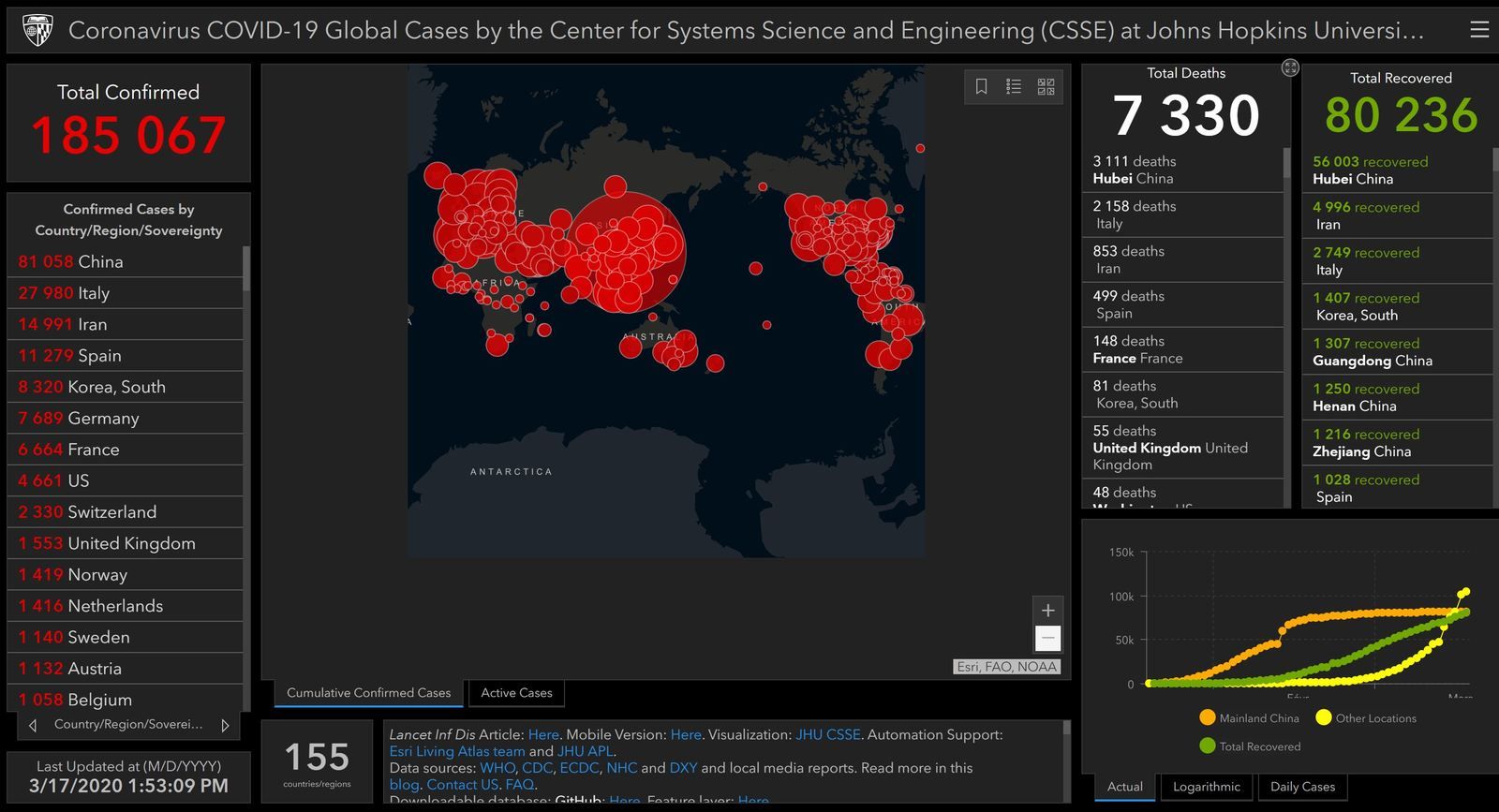The height and width of the screenshot is (812, 1499).
Task: Show the map legend list icon
Action: [x=1014, y=87]
